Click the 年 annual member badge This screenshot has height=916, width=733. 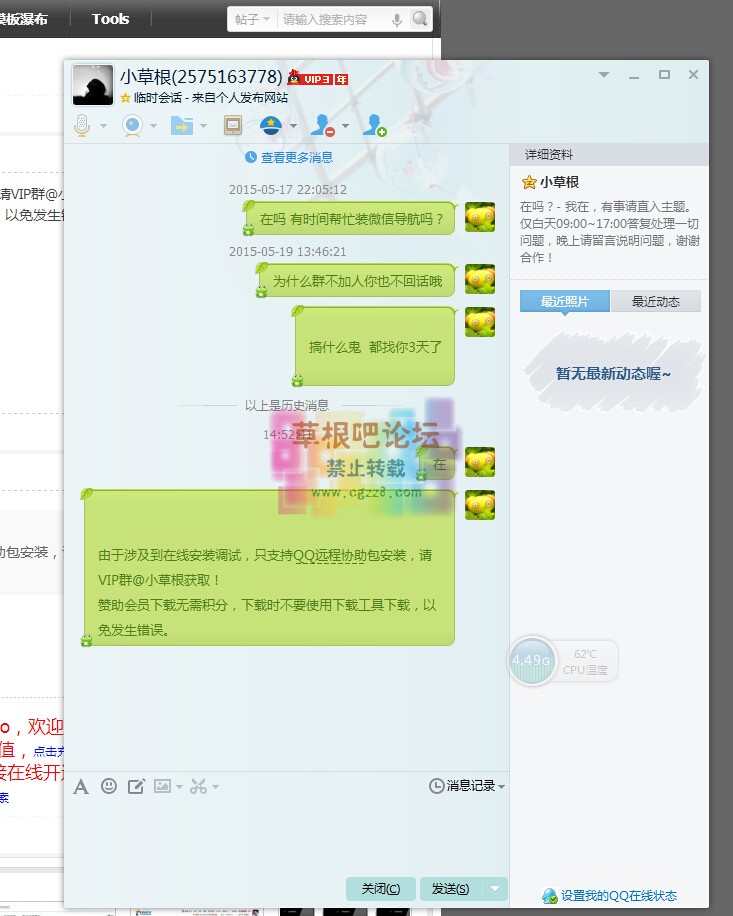(x=341, y=79)
